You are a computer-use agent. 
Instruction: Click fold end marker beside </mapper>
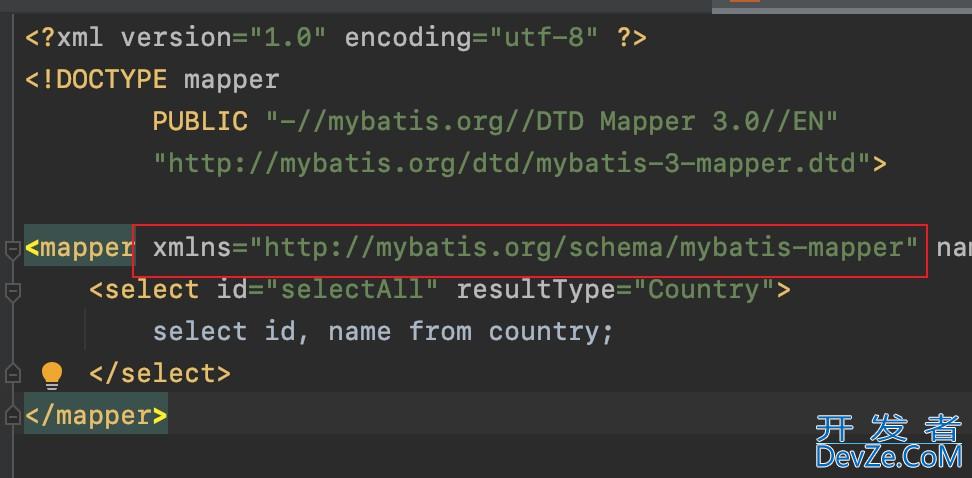click(x=12, y=415)
